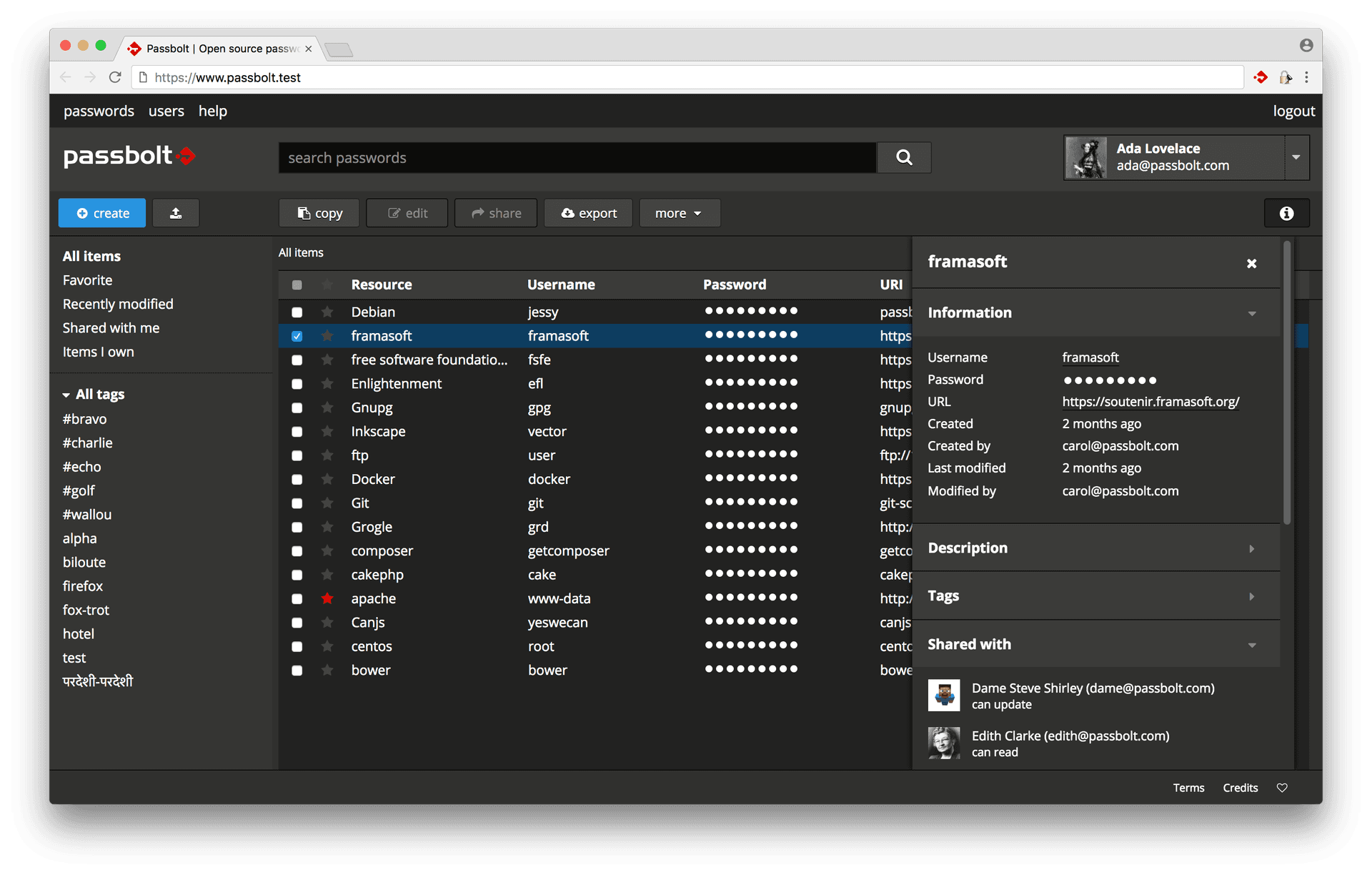Star the centos resource
1372x875 pixels.
[x=327, y=646]
